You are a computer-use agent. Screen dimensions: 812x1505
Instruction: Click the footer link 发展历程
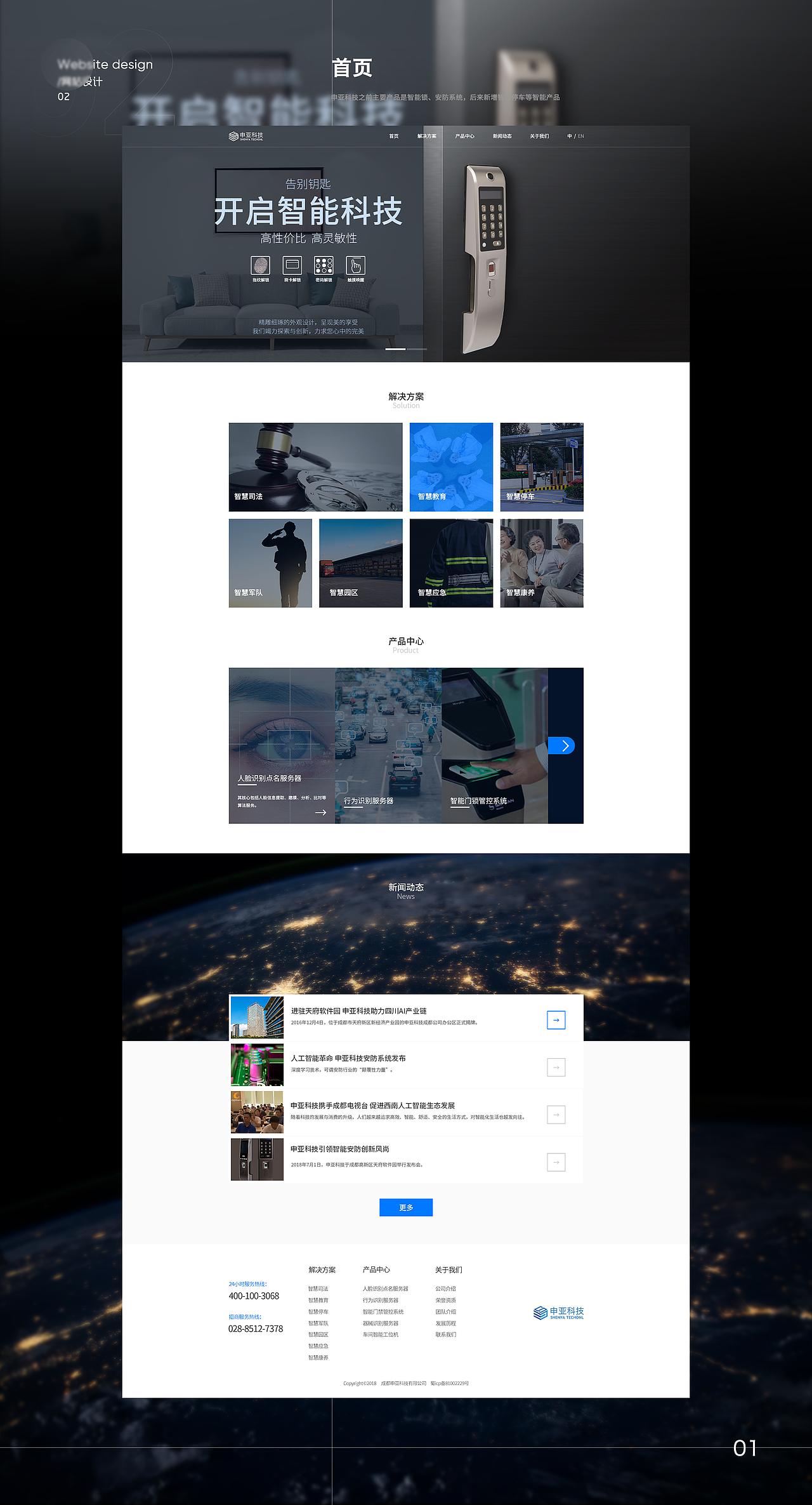click(446, 1323)
